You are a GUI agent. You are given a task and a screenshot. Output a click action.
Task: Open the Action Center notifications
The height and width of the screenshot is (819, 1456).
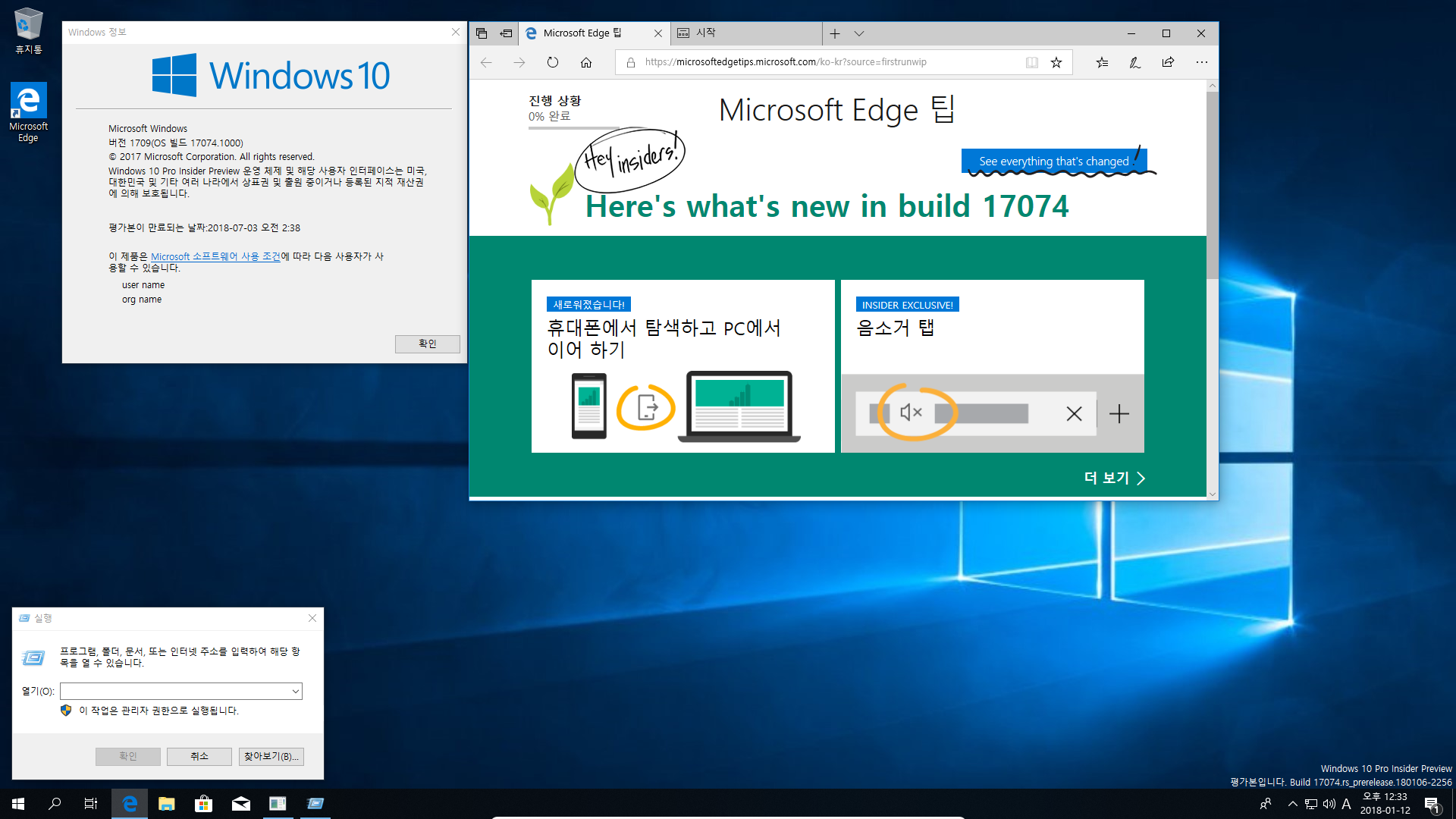coord(1432,805)
